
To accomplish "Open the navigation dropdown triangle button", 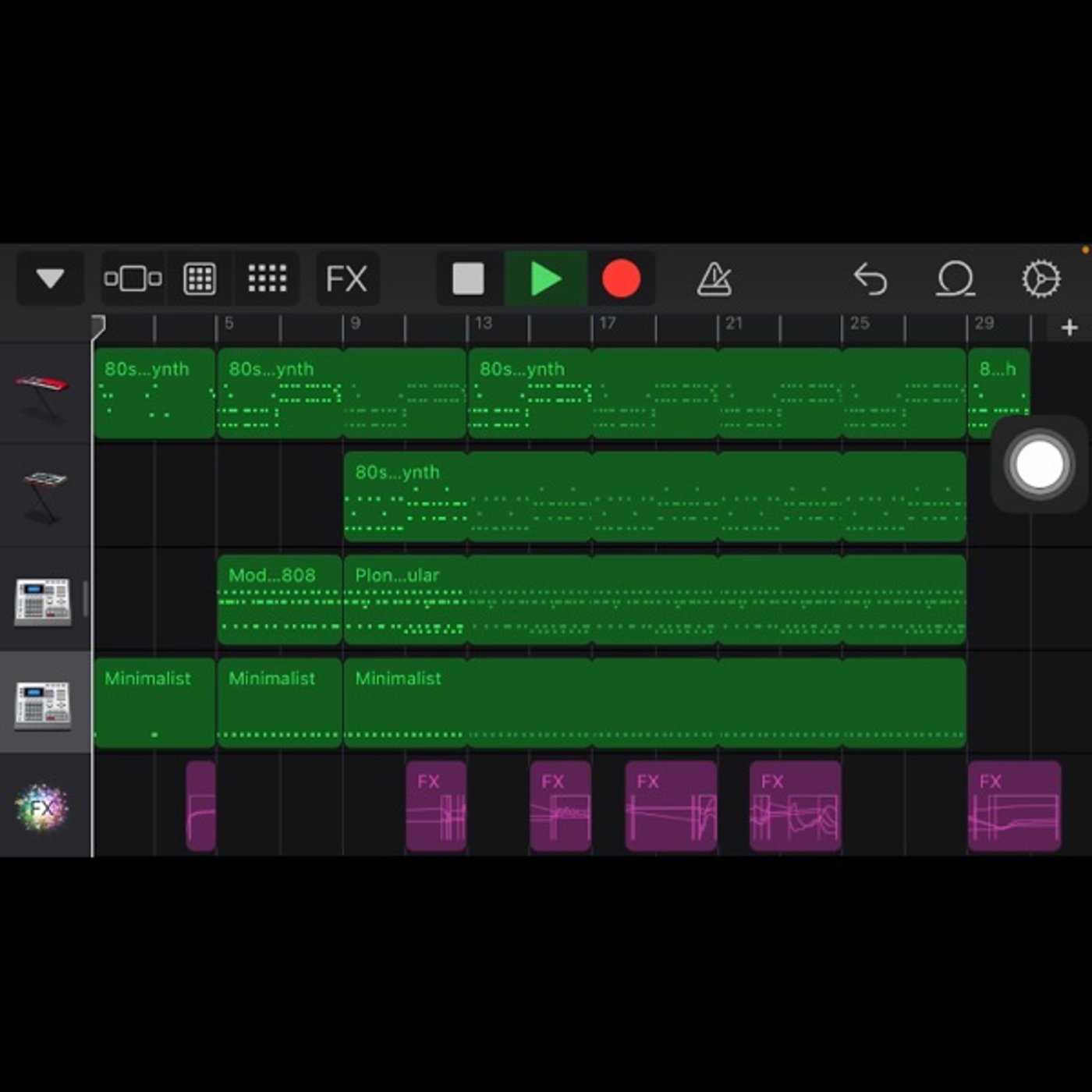I will [50, 278].
